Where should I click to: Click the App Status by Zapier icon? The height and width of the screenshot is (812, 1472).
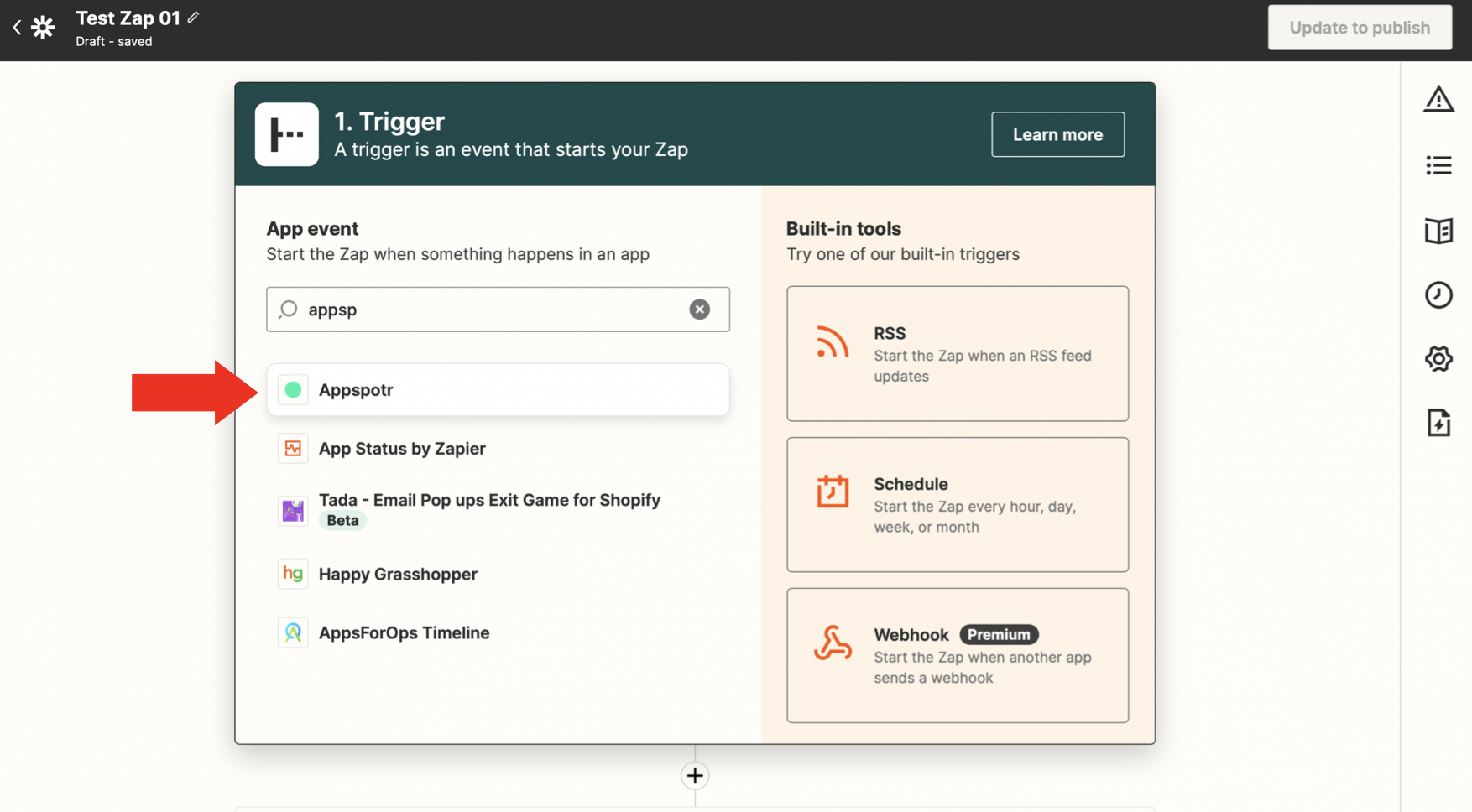pyautogui.click(x=293, y=449)
